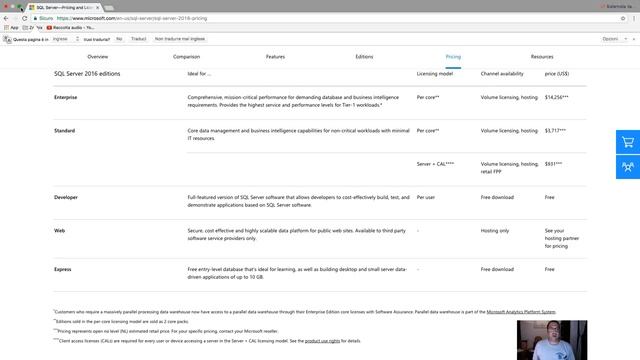Click the Express edition name
The image size is (640, 360).
coord(62,269)
